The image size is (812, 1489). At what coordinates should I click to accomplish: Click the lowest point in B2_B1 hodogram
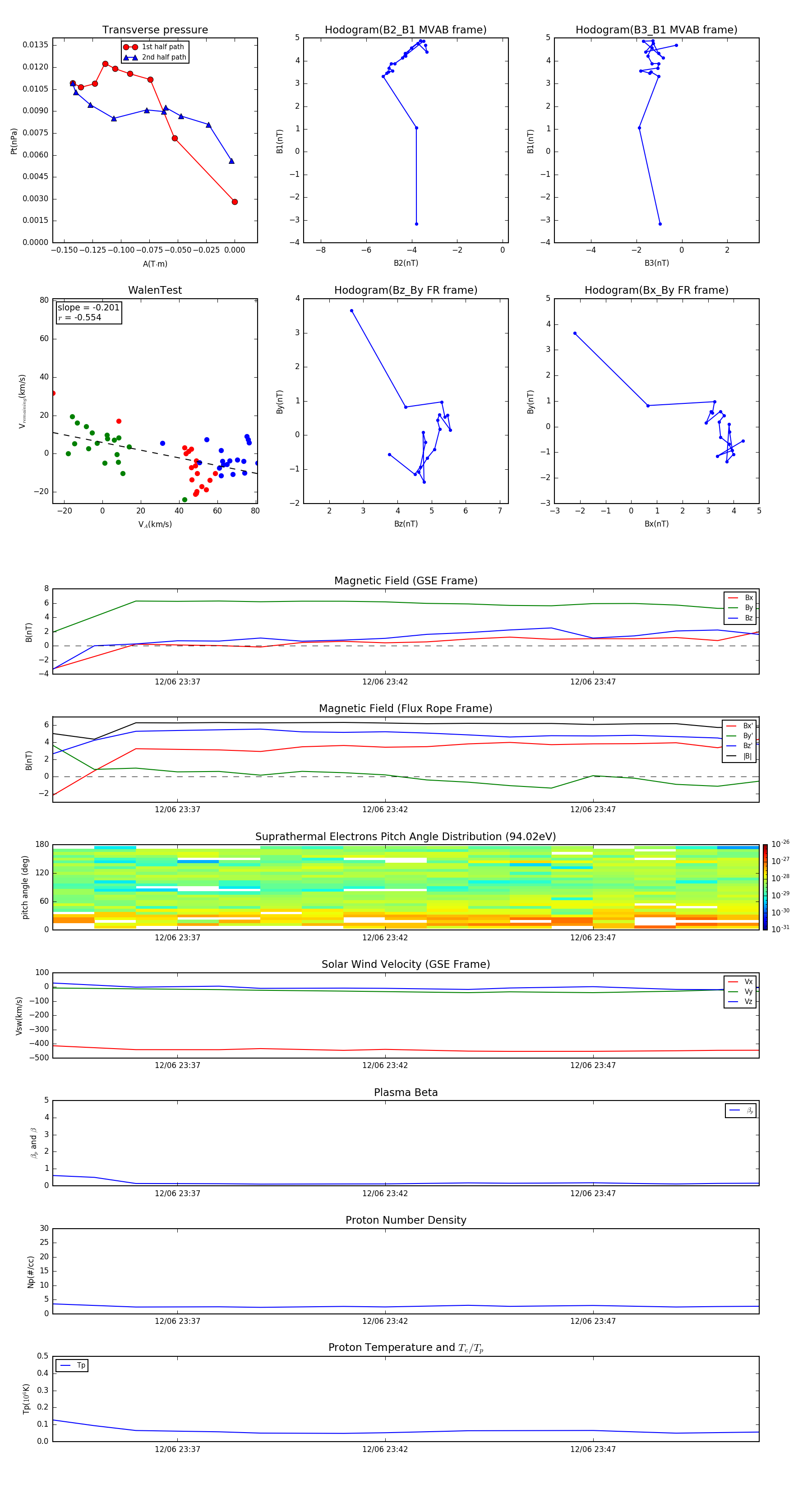coord(416,224)
